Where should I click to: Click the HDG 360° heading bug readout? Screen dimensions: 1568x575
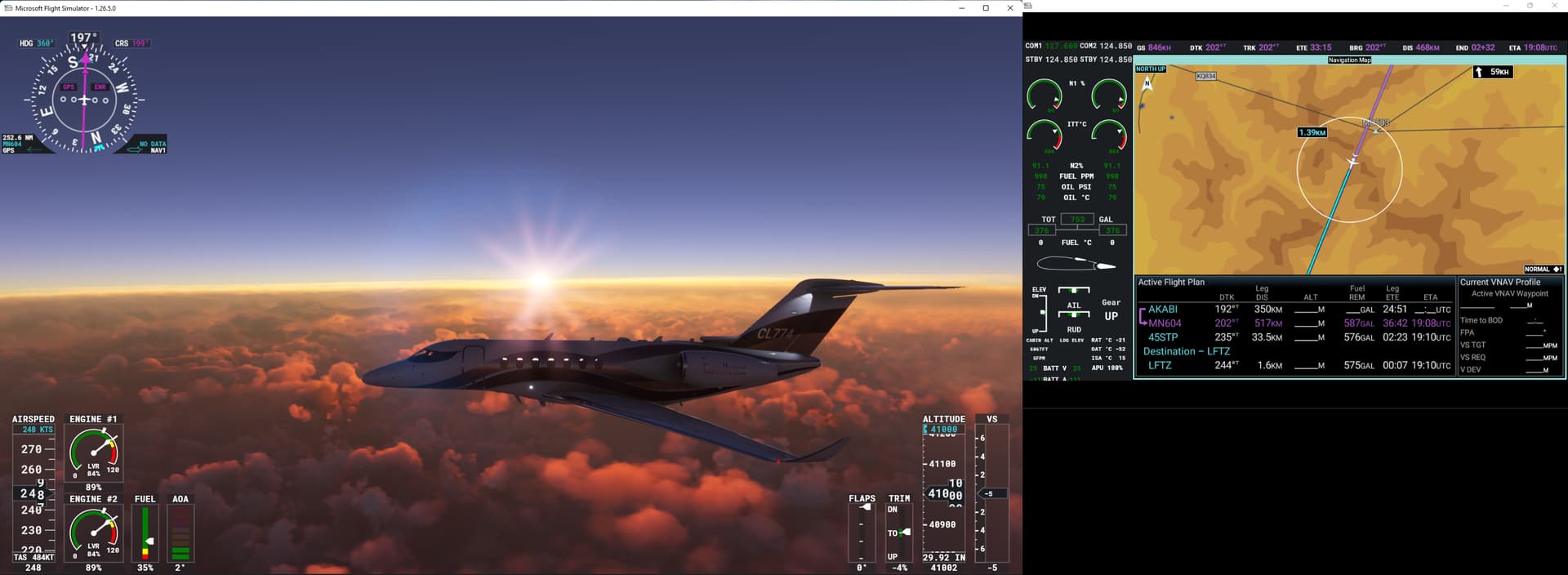(x=37, y=43)
